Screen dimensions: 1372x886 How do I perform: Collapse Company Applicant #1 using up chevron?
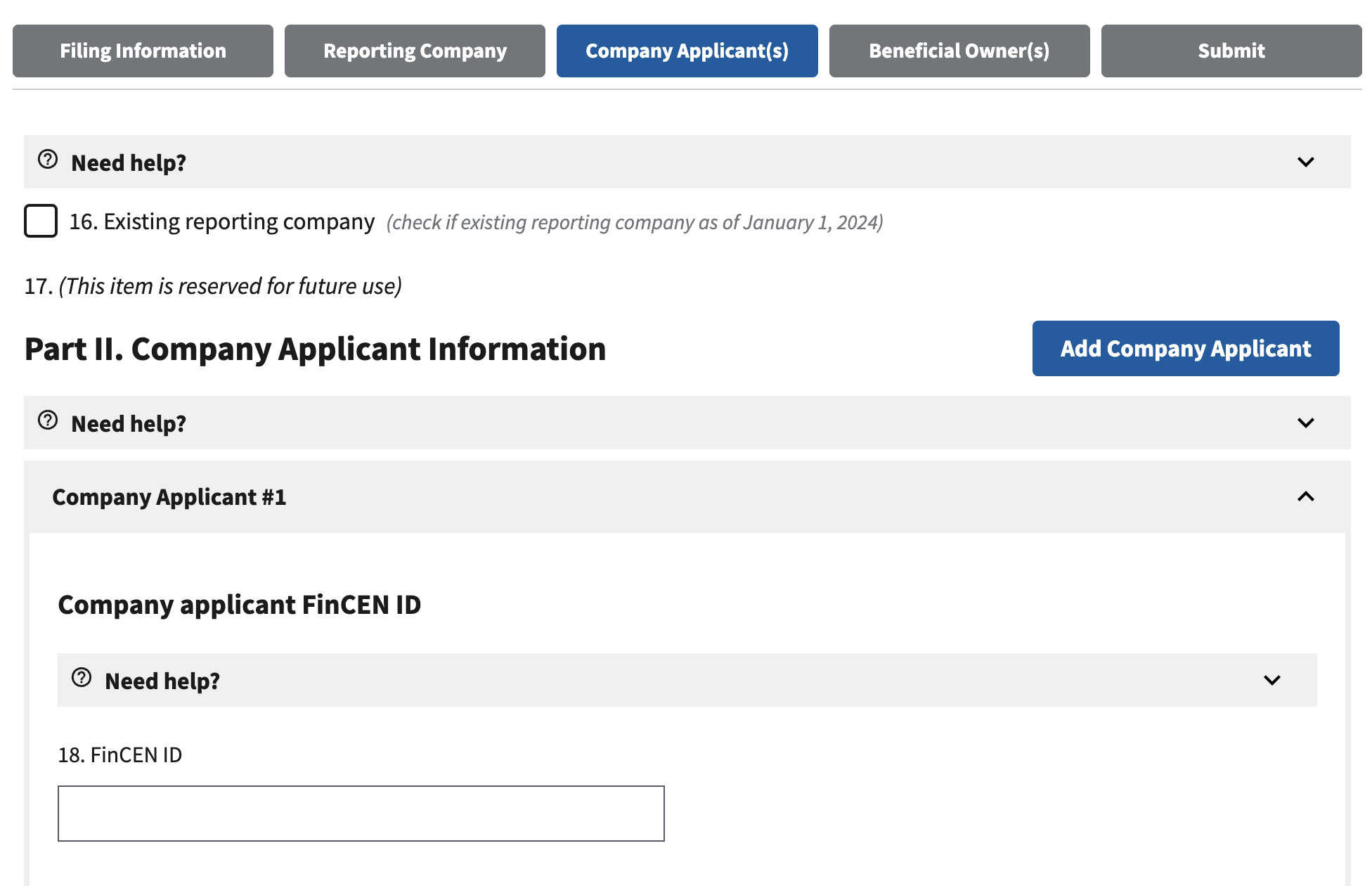(x=1305, y=497)
